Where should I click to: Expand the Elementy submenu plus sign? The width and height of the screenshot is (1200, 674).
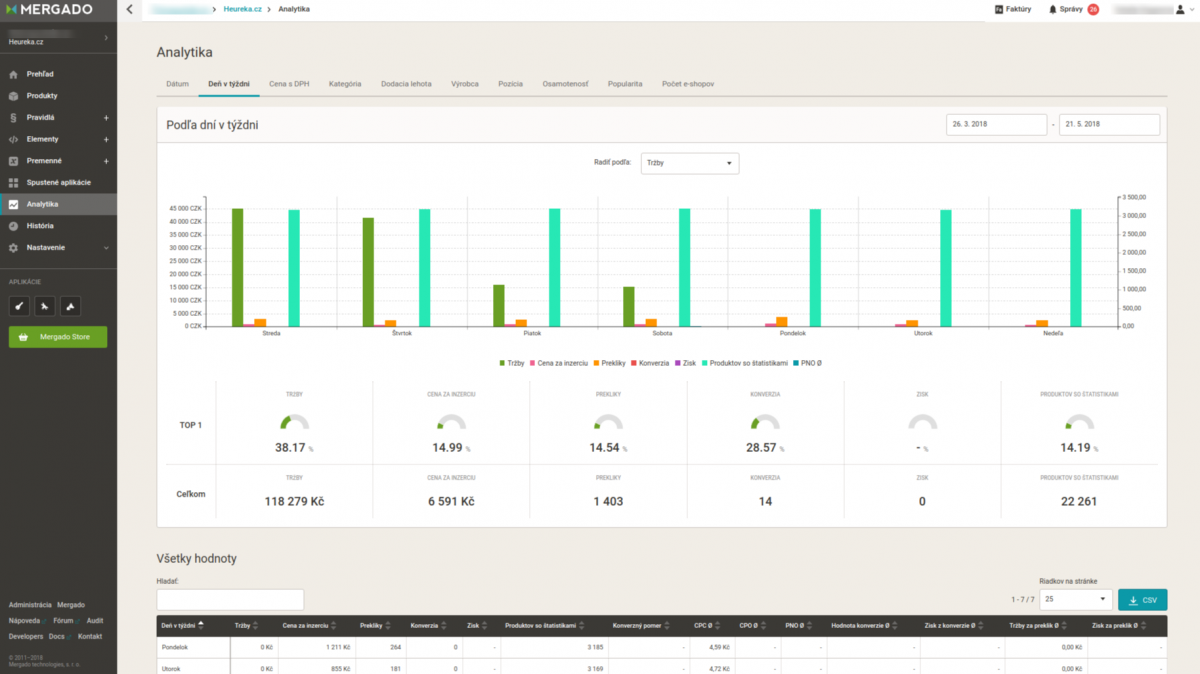(x=106, y=139)
